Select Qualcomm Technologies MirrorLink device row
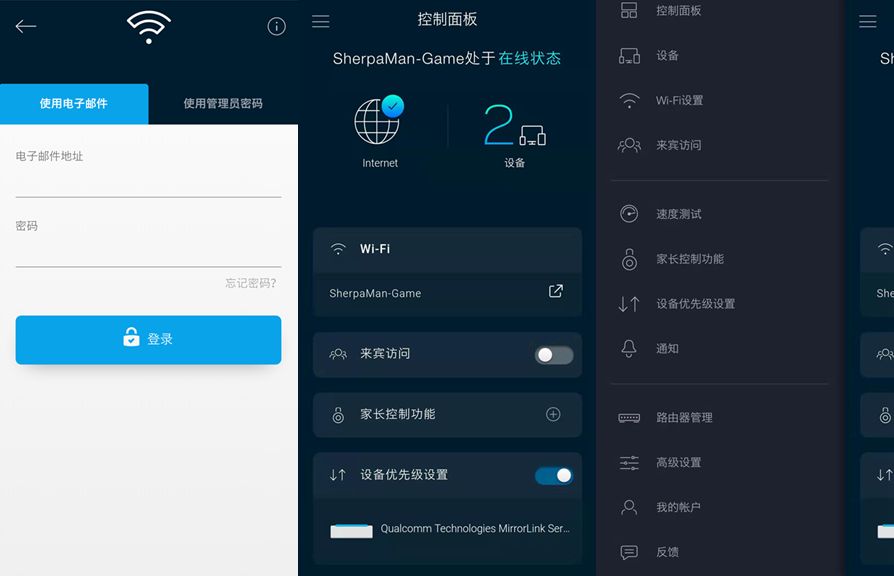This screenshot has width=894, height=576. 448,530
